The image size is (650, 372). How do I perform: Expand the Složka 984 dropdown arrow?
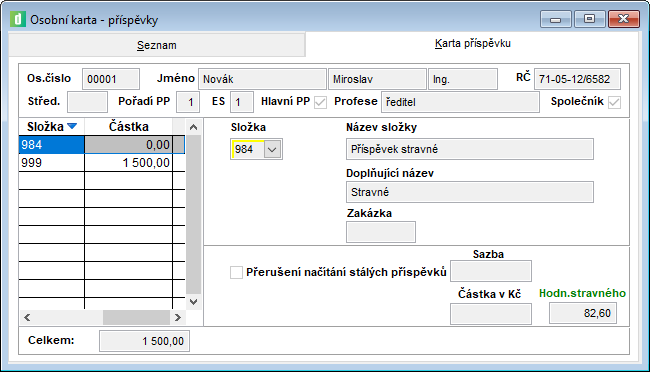(272, 149)
